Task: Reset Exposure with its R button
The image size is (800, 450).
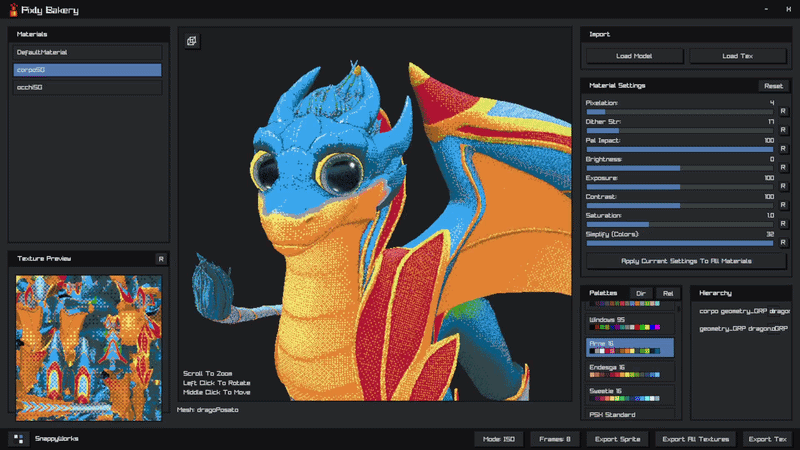Action: pos(783,187)
